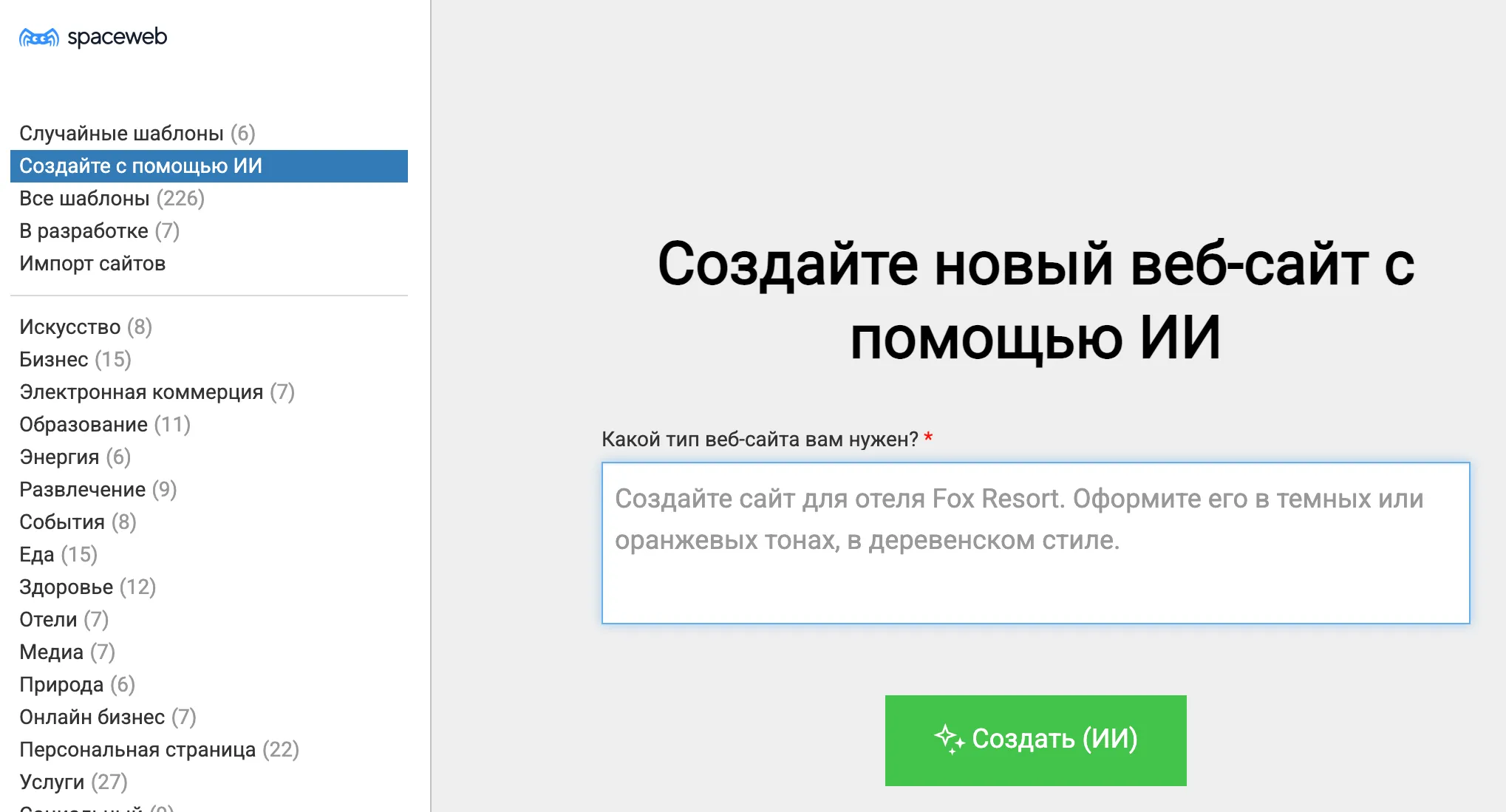The width and height of the screenshot is (1506, 812).
Task: Click the spaceweb spider logo icon
Action: click(x=38, y=37)
